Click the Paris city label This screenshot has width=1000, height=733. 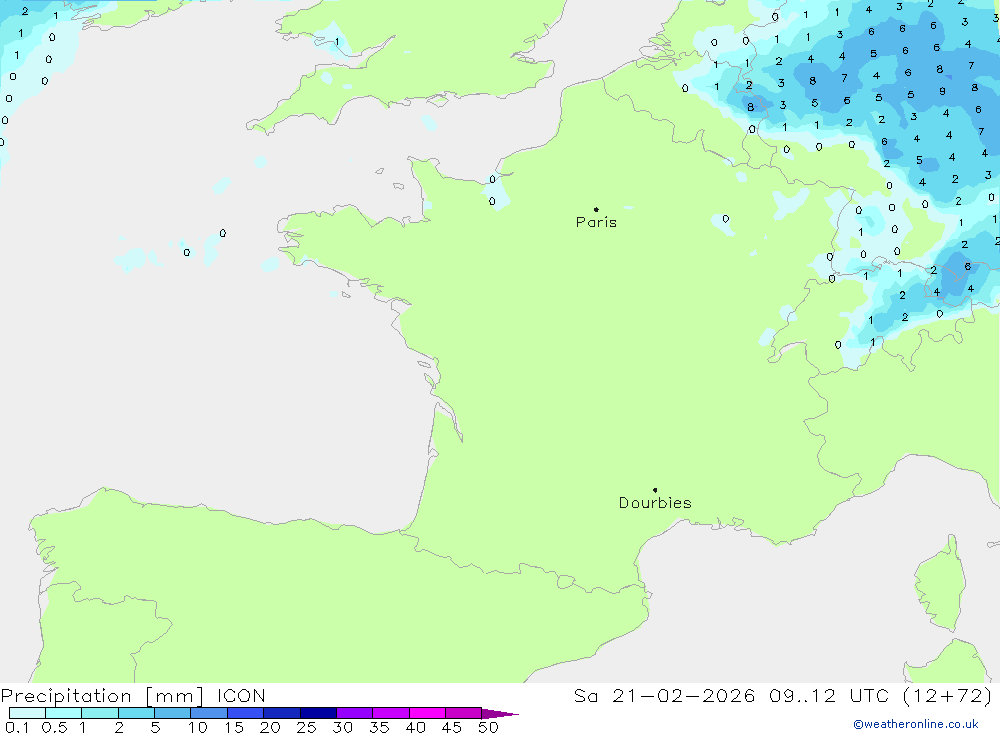pyautogui.click(x=596, y=222)
